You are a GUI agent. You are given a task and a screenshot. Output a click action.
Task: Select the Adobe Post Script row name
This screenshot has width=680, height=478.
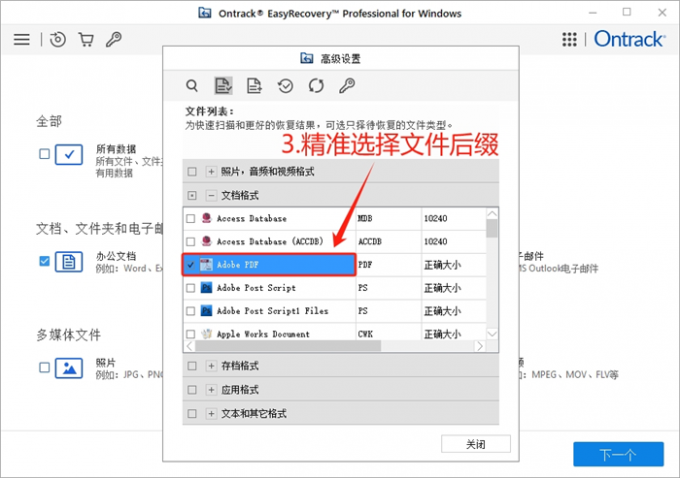(256, 288)
